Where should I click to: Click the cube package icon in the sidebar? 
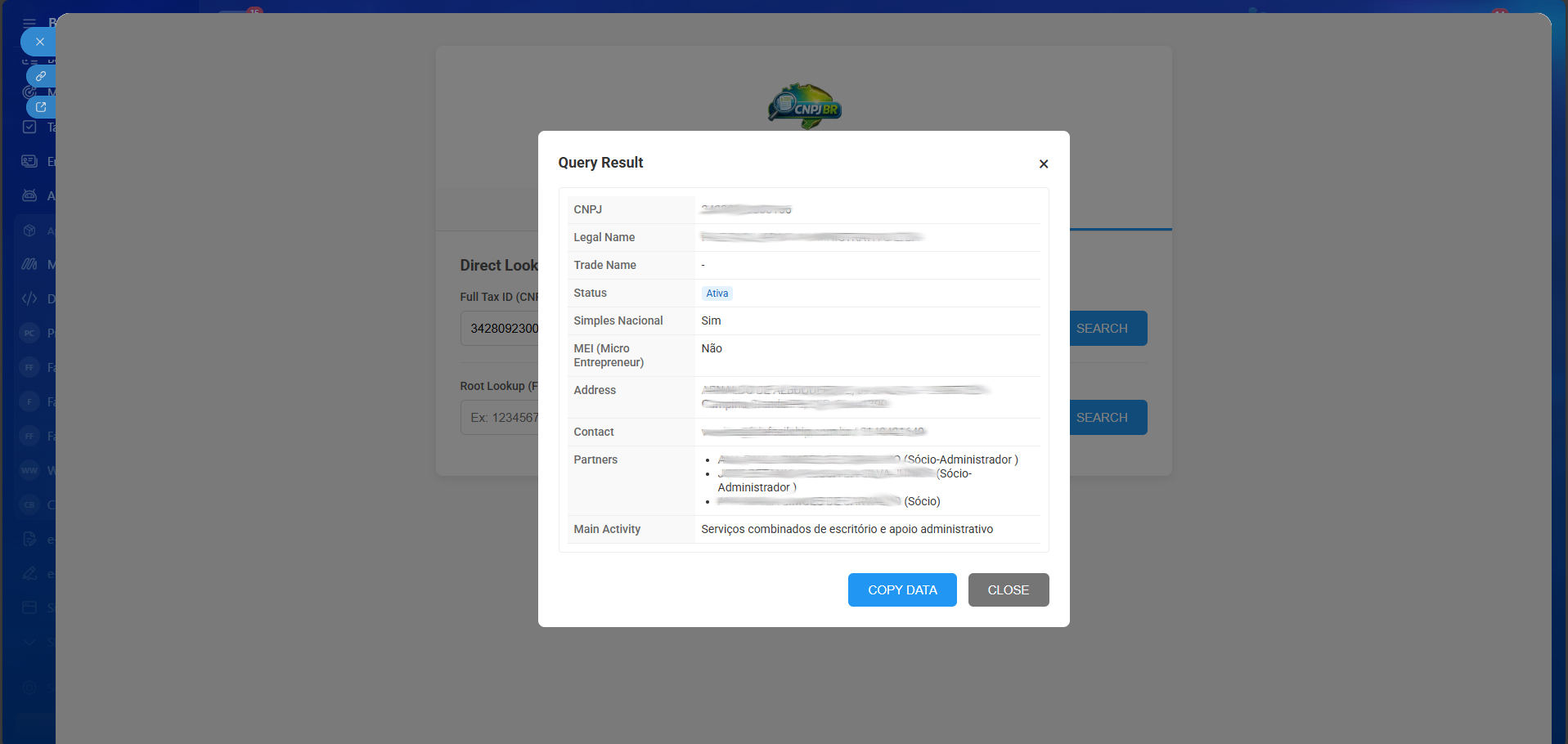click(x=29, y=231)
